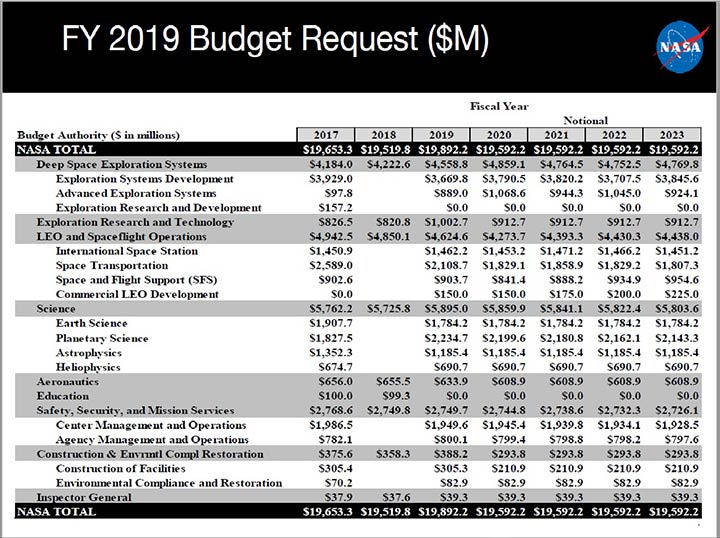720x538 pixels.
Task: Click the $305.4 Construction of Facilities value
Action: point(336,469)
